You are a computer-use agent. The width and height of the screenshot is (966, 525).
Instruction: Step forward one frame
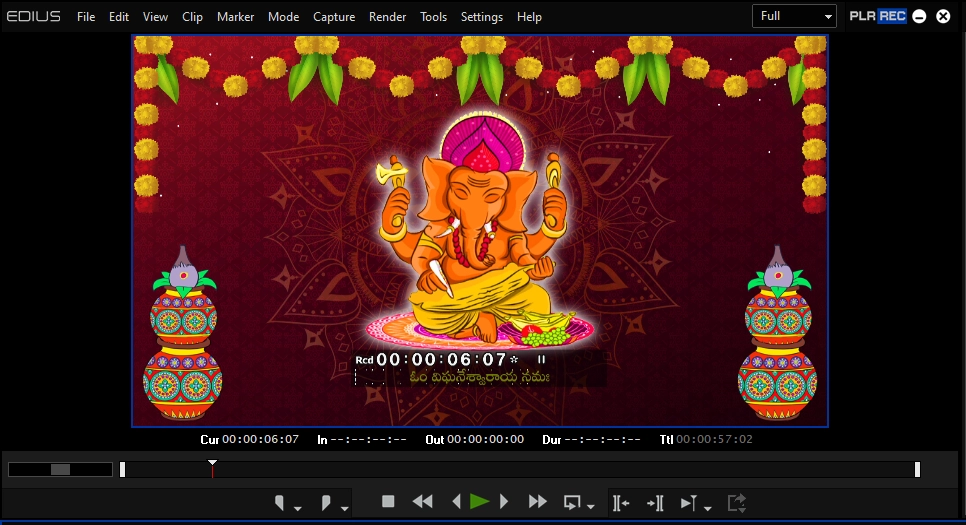(503, 502)
